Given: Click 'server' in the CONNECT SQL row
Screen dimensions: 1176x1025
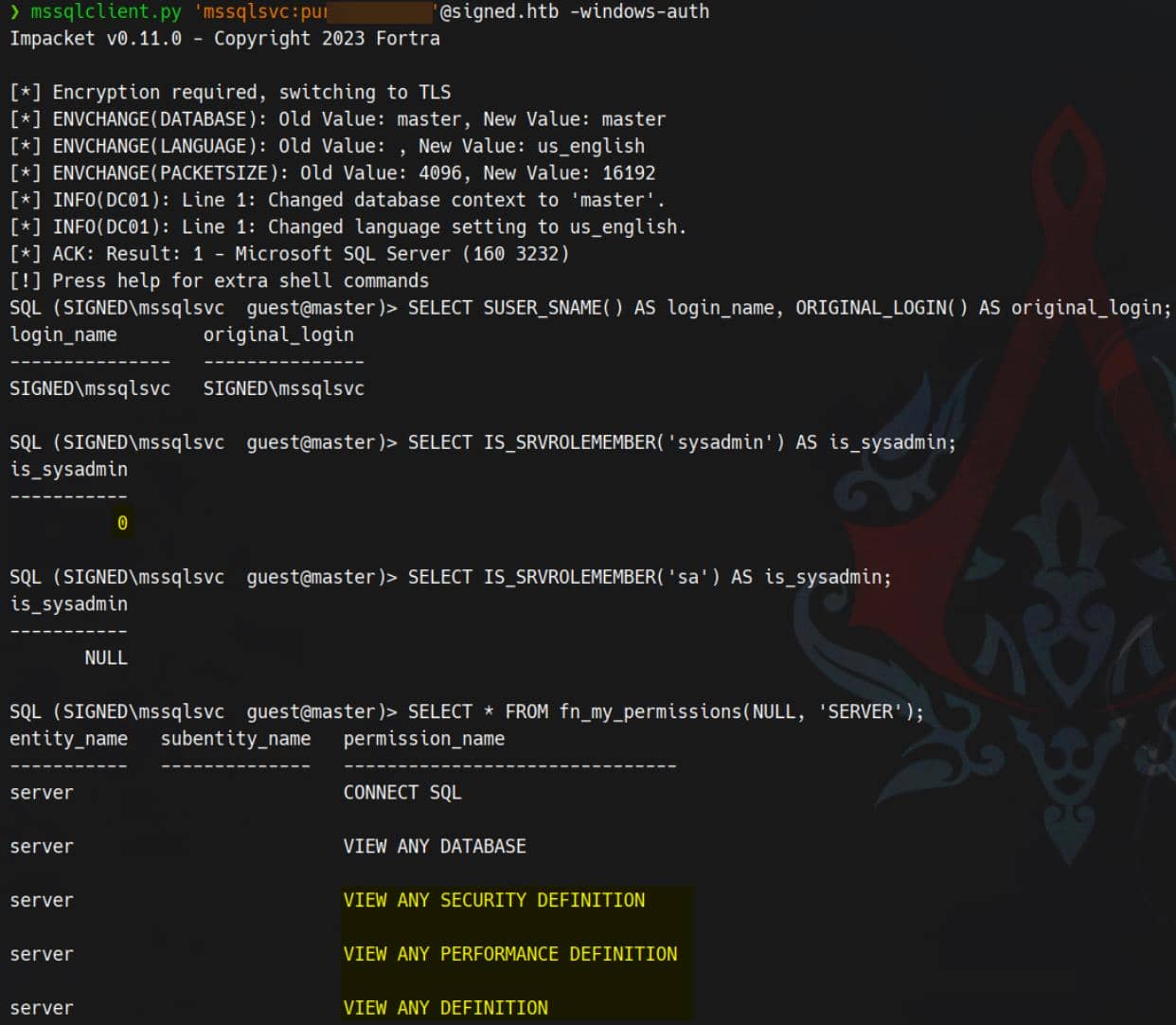Looking at the screenshot, I should coord(42,793).
